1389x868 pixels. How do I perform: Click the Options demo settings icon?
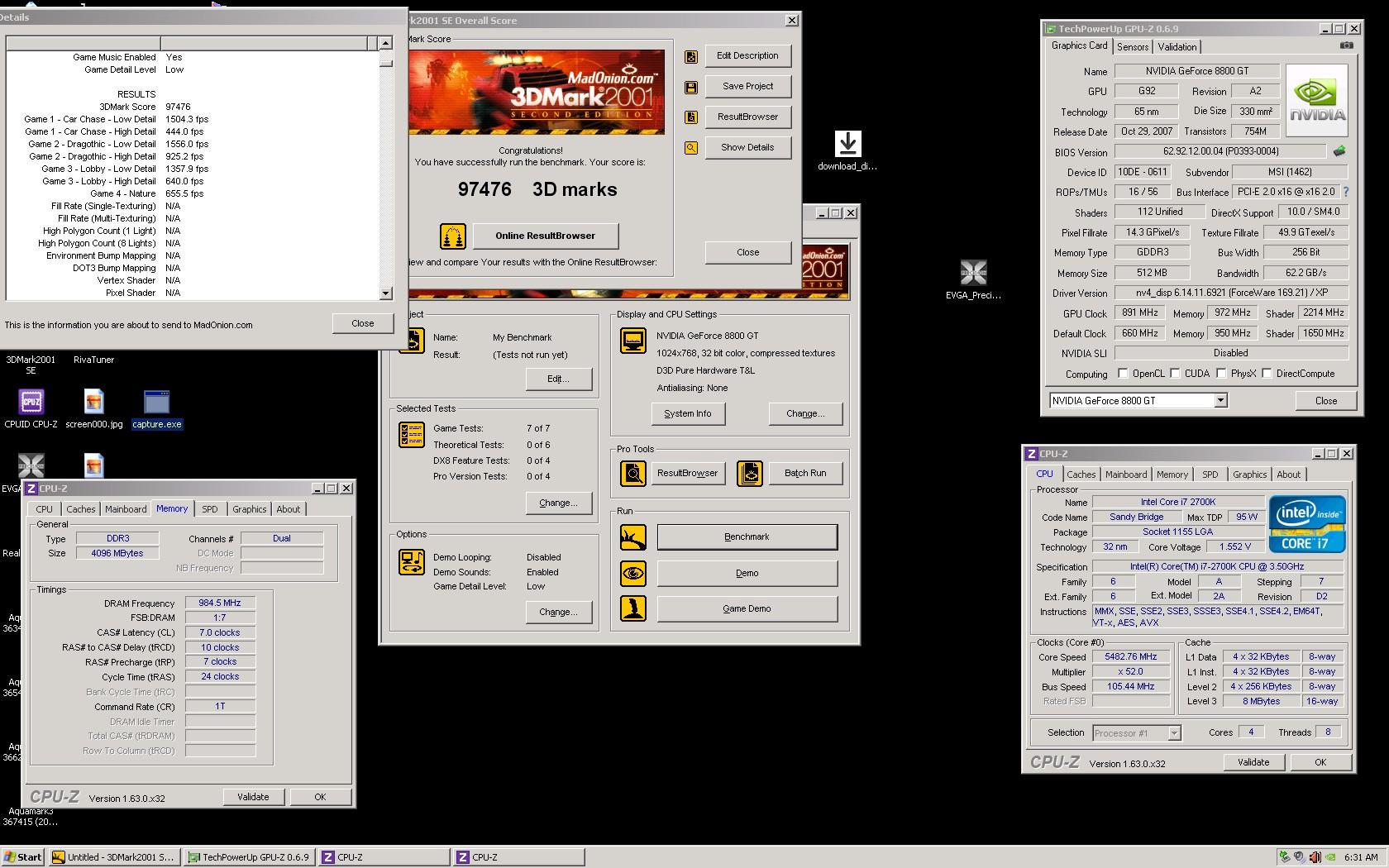tap(411, 562)
